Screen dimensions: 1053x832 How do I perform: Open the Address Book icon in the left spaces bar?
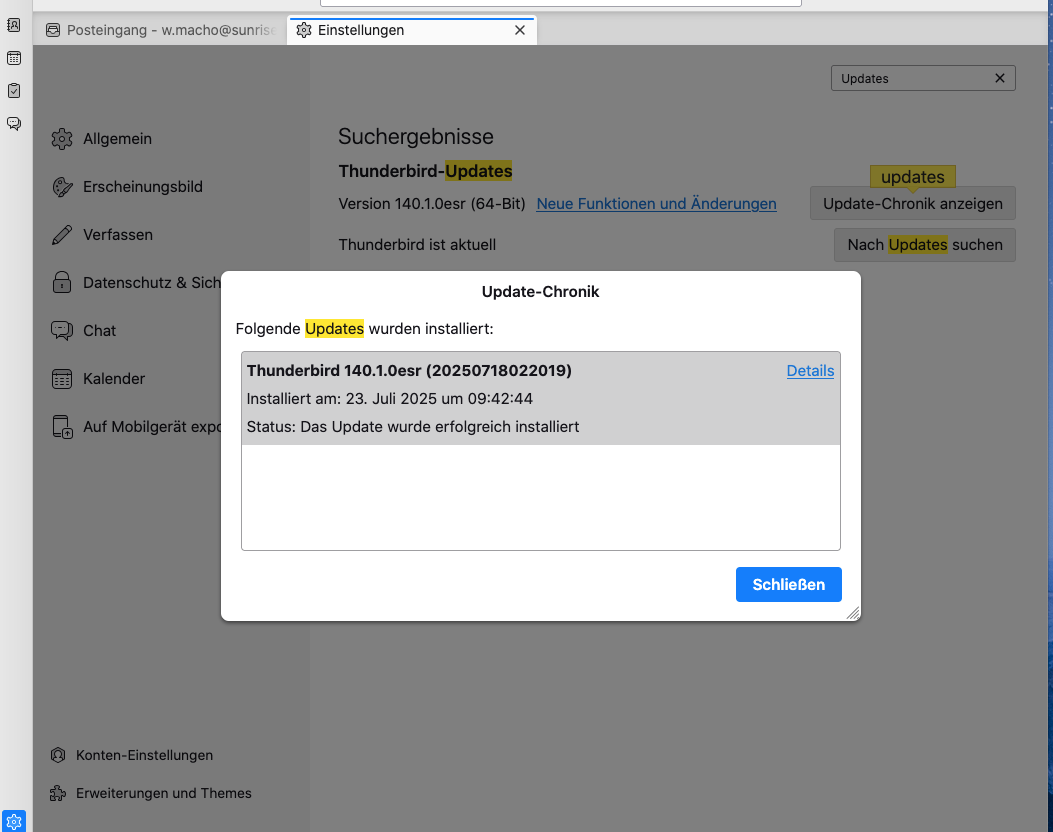pyautogui.click(x=14, y=25)
